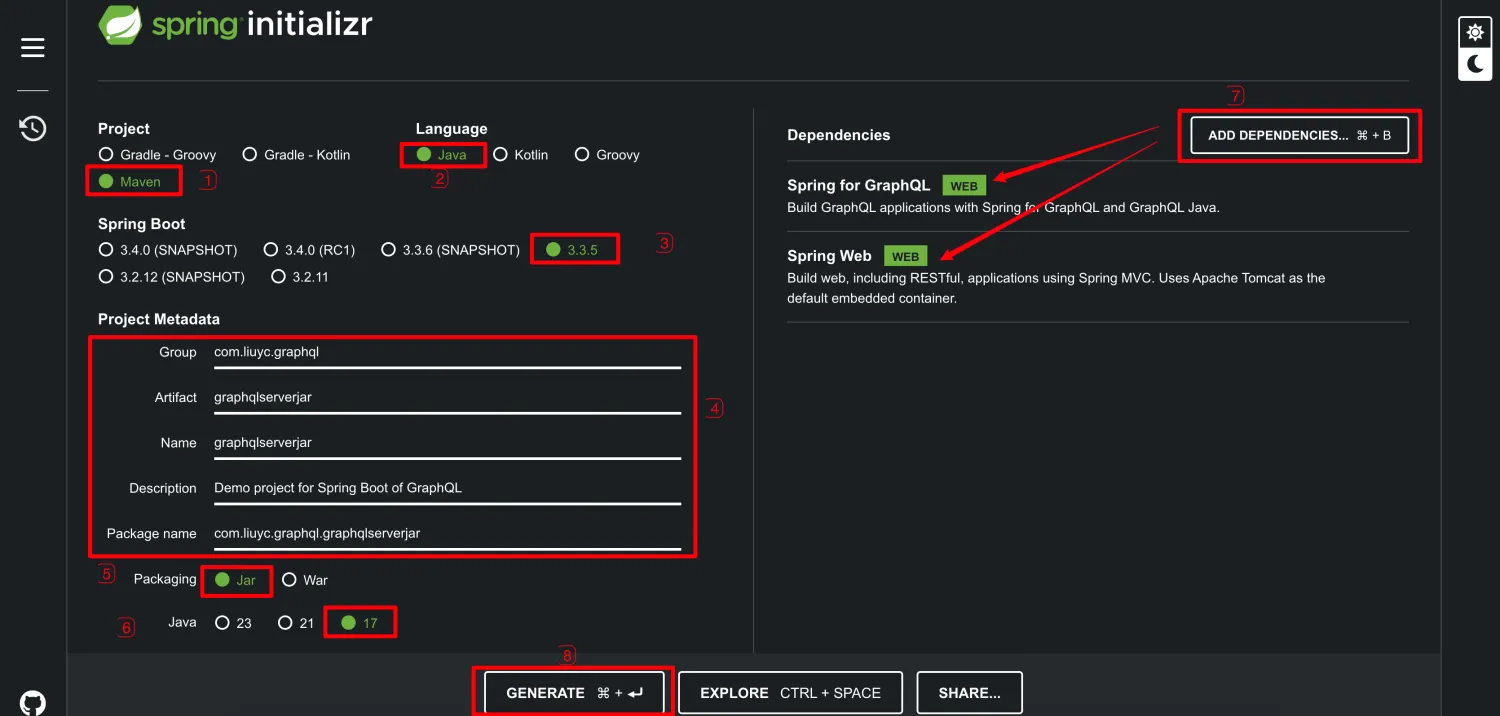The height and width of the screenshot is (716, 1500).
Task: Set Java version 21
Action: coord(296,623)
